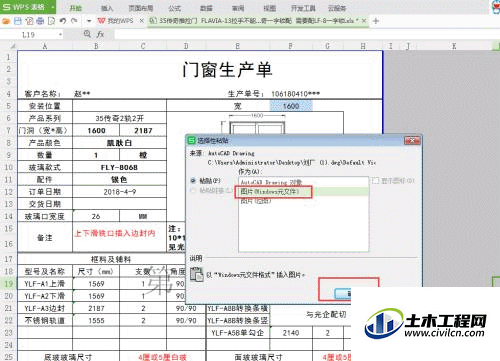Close the 35传奇推拉门 xls document tab

tap(364, 21)
